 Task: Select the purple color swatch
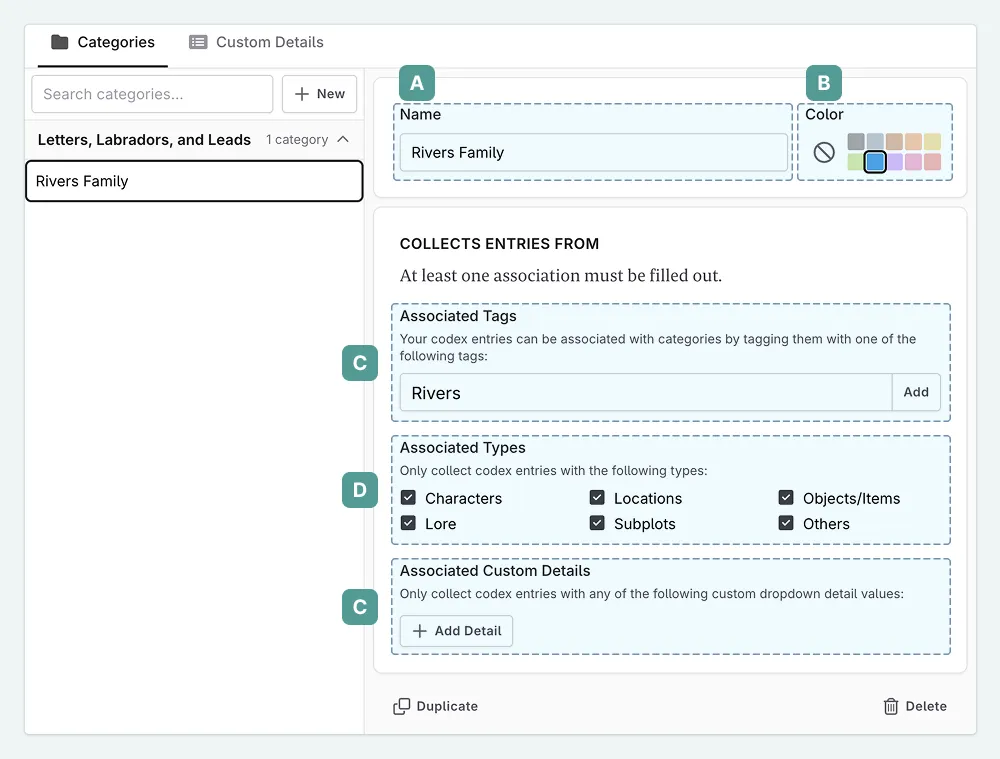coord(895,162)
